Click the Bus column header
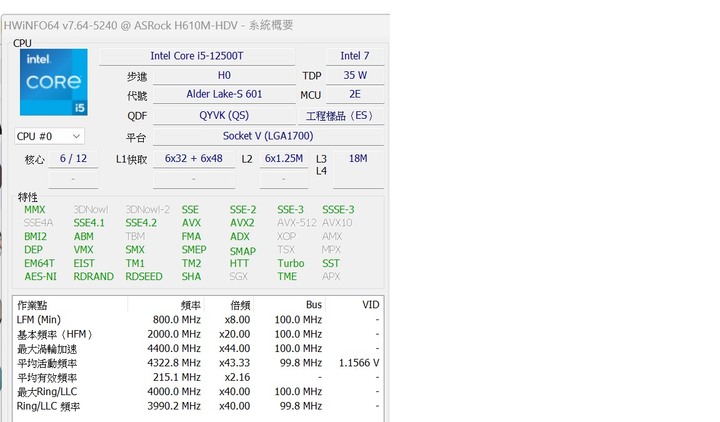This screenshot has height=422, width=720. coord(289,305)
